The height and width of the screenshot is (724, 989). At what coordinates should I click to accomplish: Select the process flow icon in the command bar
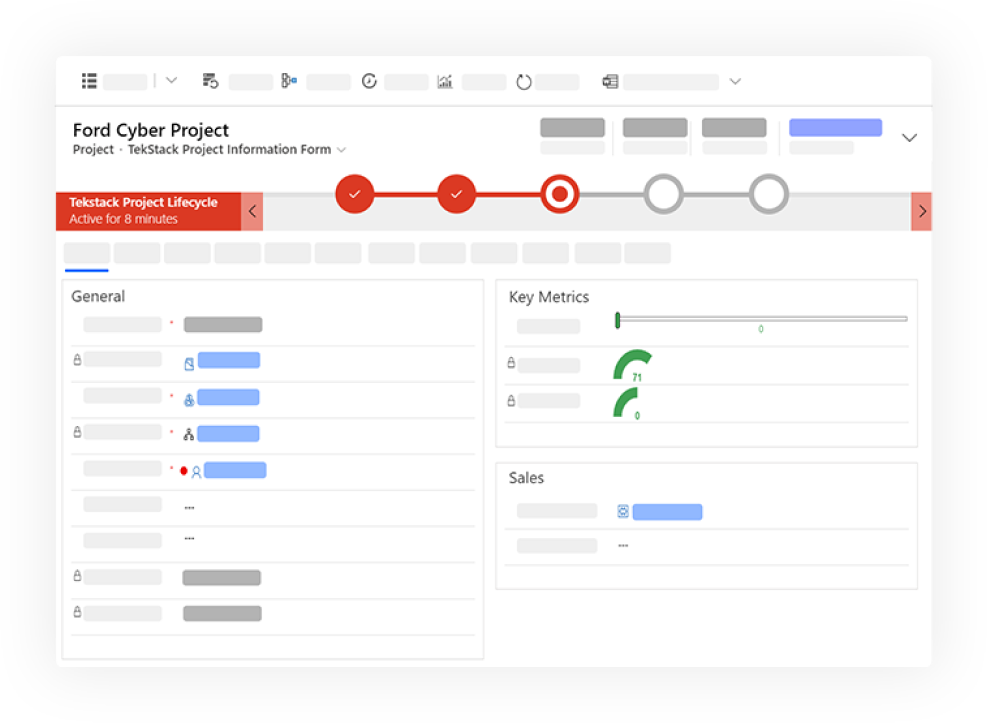288,81
